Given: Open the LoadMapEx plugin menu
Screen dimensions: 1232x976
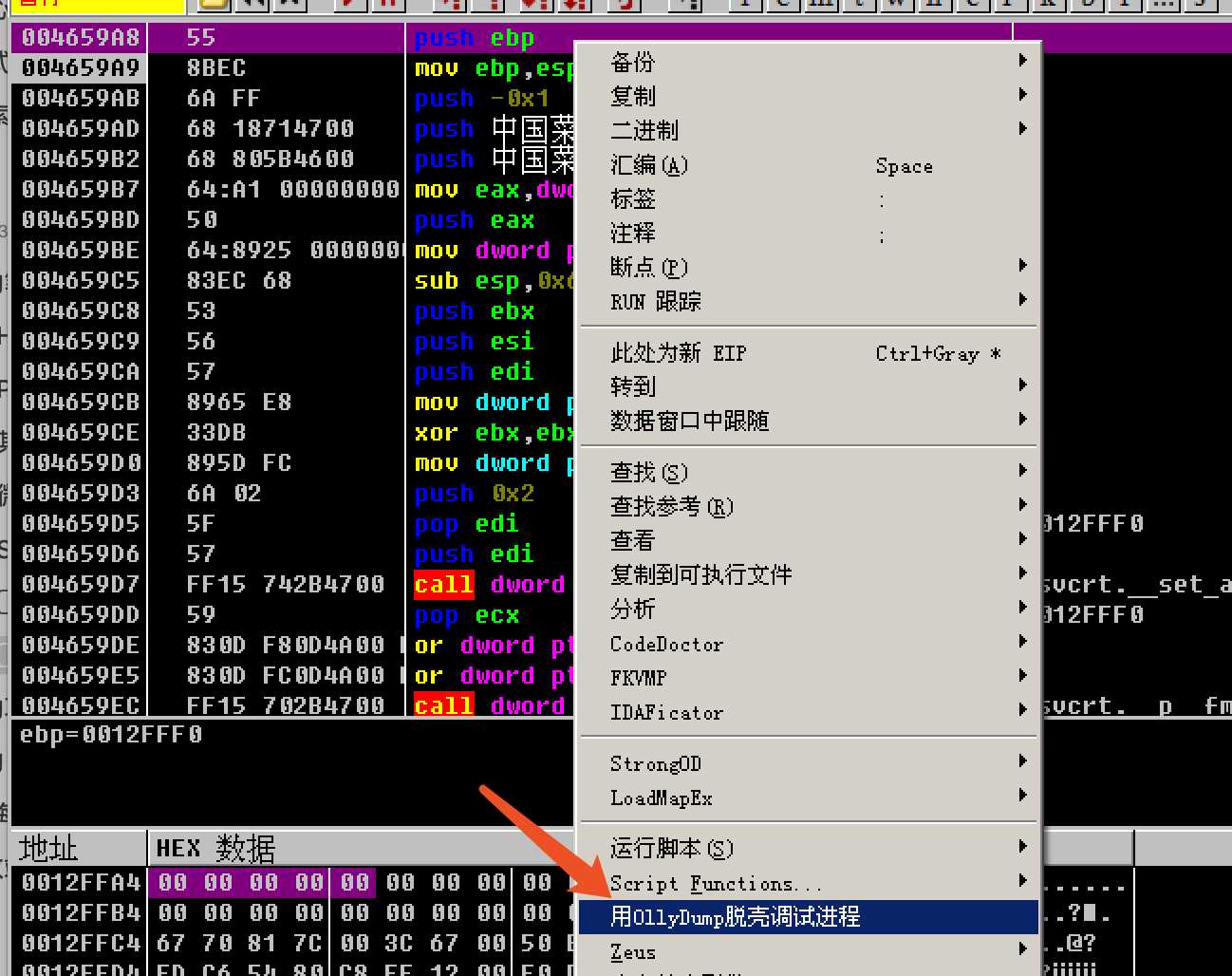Looking at the screenshot, I should pos(809,798).
